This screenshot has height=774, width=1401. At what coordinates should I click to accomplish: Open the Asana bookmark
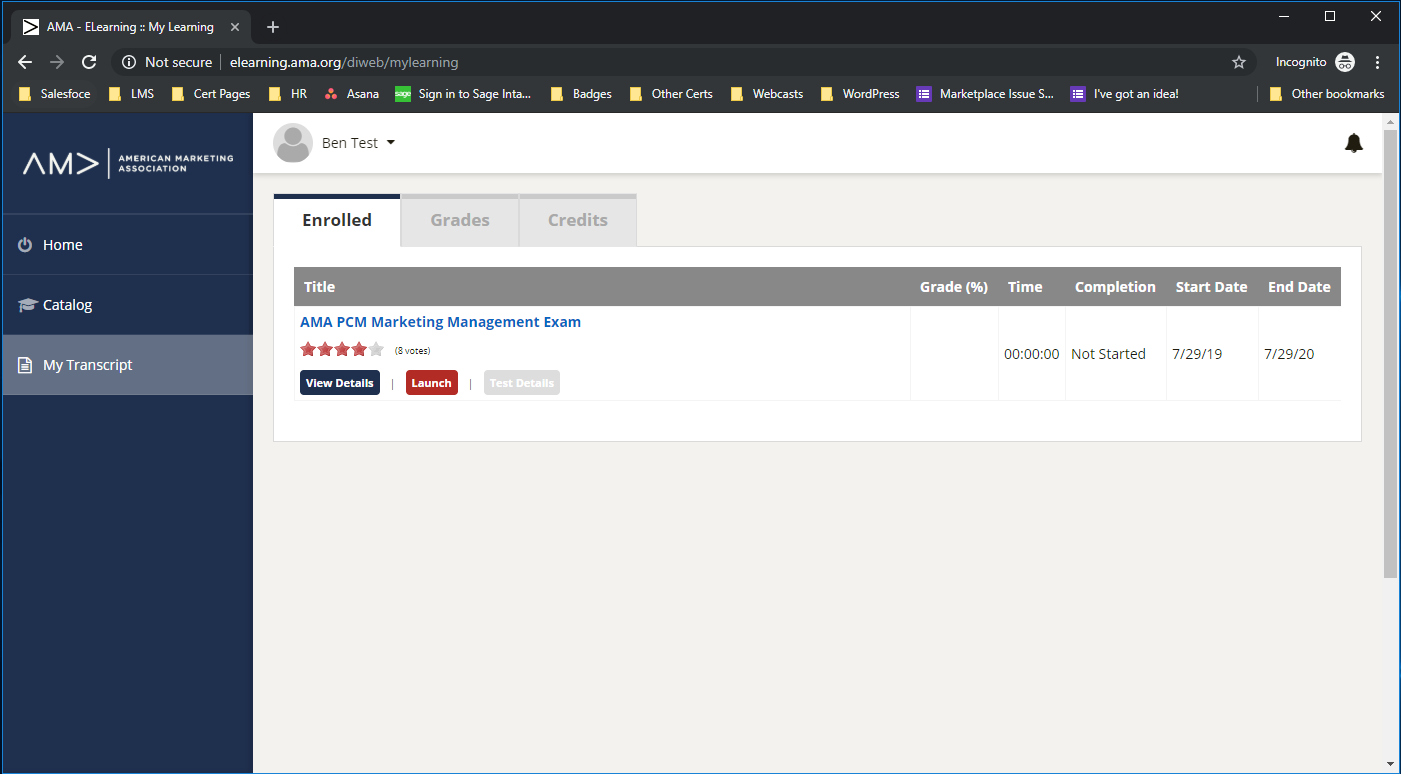(x=351, y=93)
